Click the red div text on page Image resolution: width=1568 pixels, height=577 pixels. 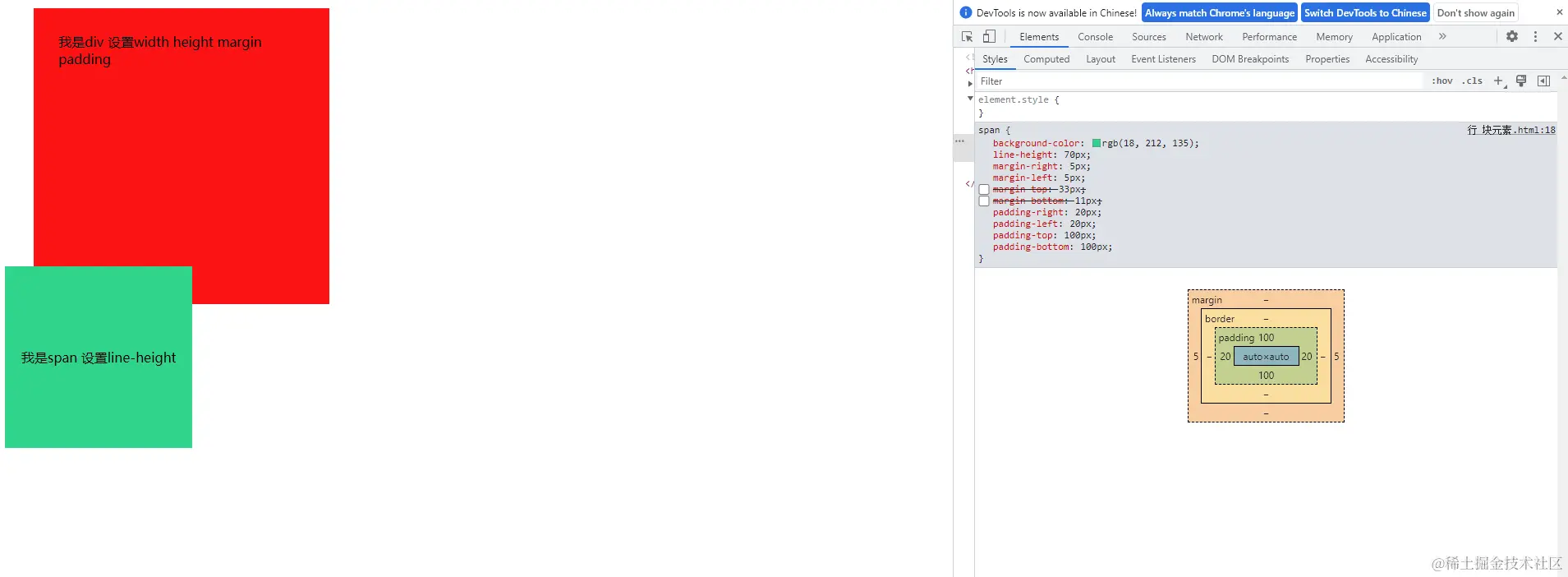(160, 50)
